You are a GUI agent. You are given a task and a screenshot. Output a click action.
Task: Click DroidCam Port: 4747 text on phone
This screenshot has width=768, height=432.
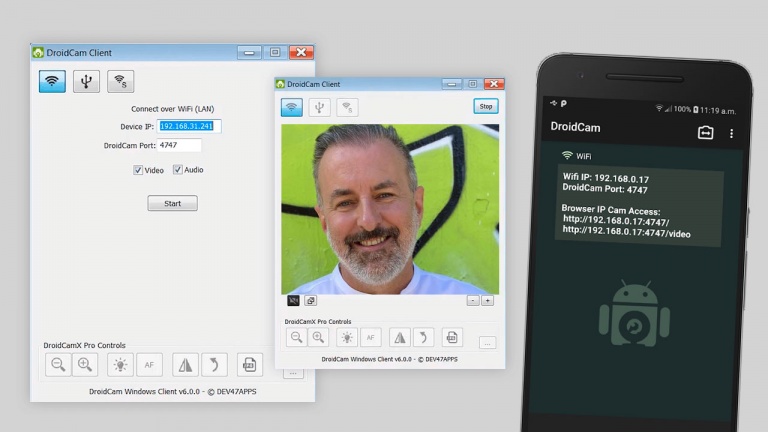[605, 189]
